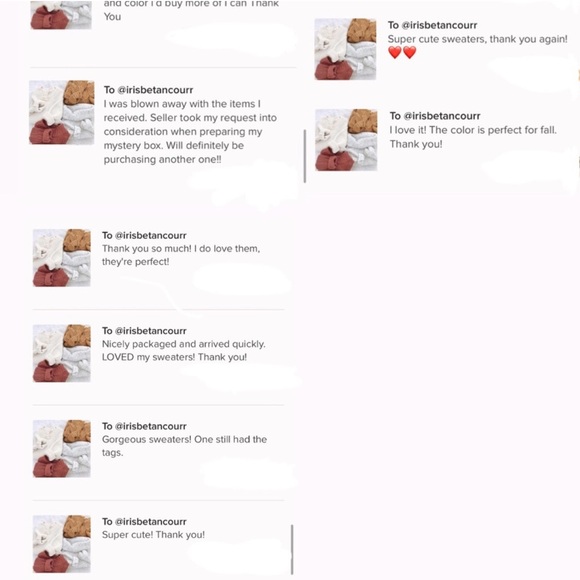This screenshot has width=580, height=580.
Task: Open thumbnail next to 'Super cute sweaters' review
Action: (345, 49)
